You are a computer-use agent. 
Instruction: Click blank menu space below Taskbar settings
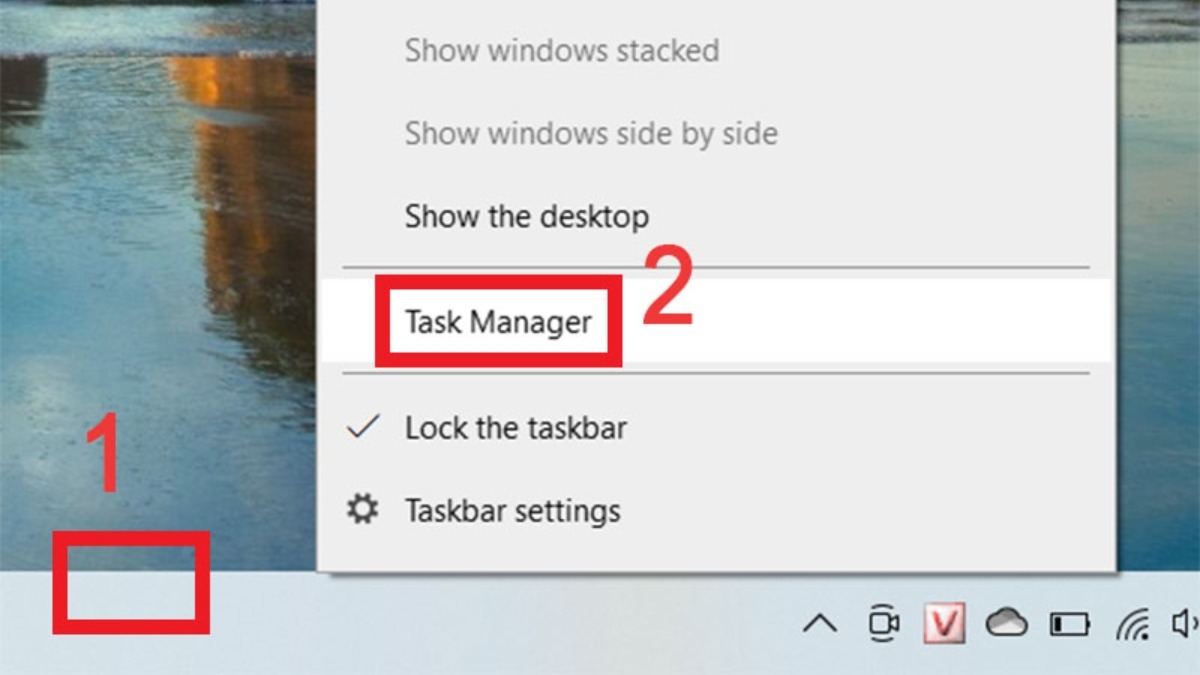(716, 555)
